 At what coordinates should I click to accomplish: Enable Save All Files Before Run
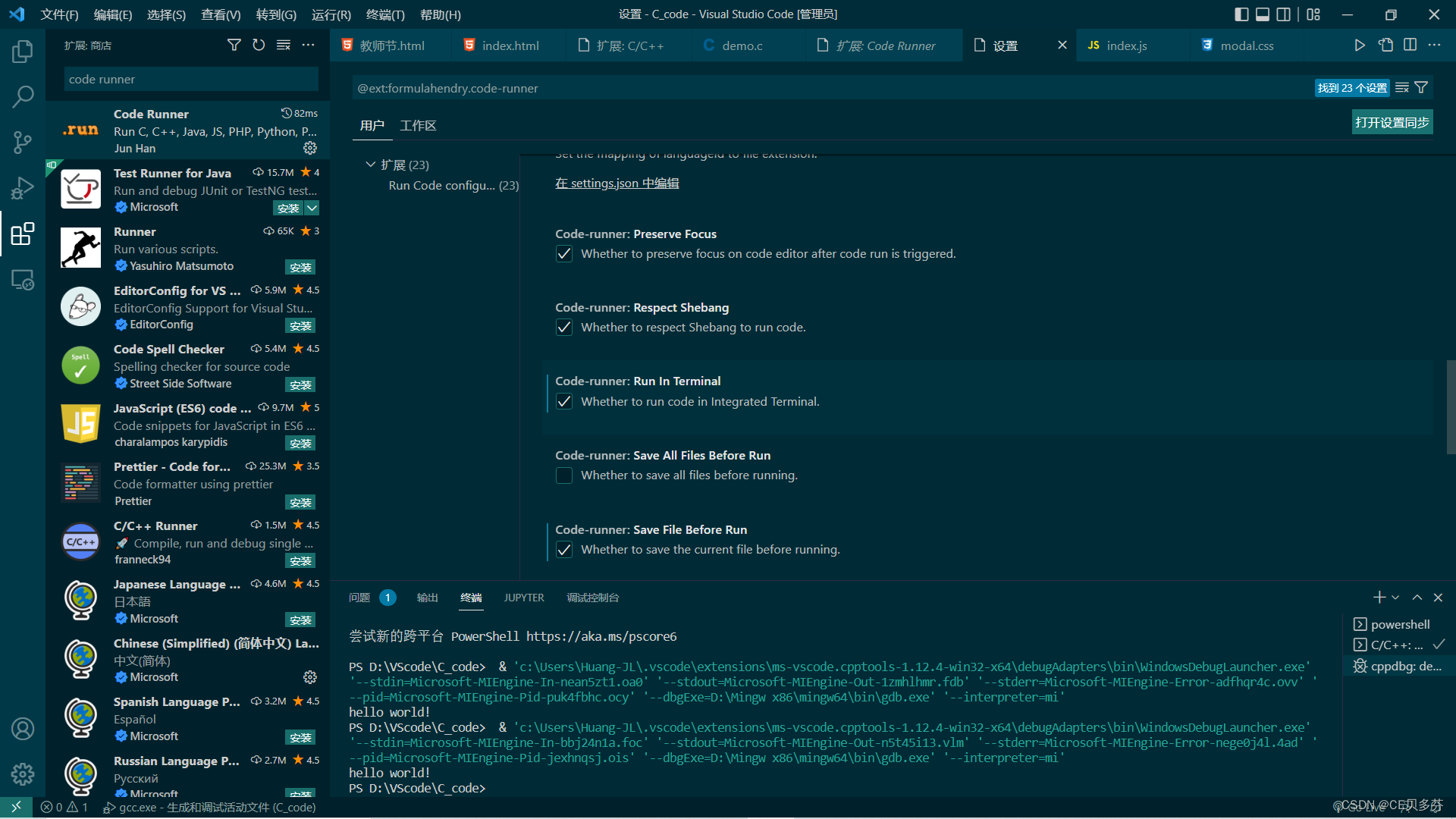(x=564, y=475)
